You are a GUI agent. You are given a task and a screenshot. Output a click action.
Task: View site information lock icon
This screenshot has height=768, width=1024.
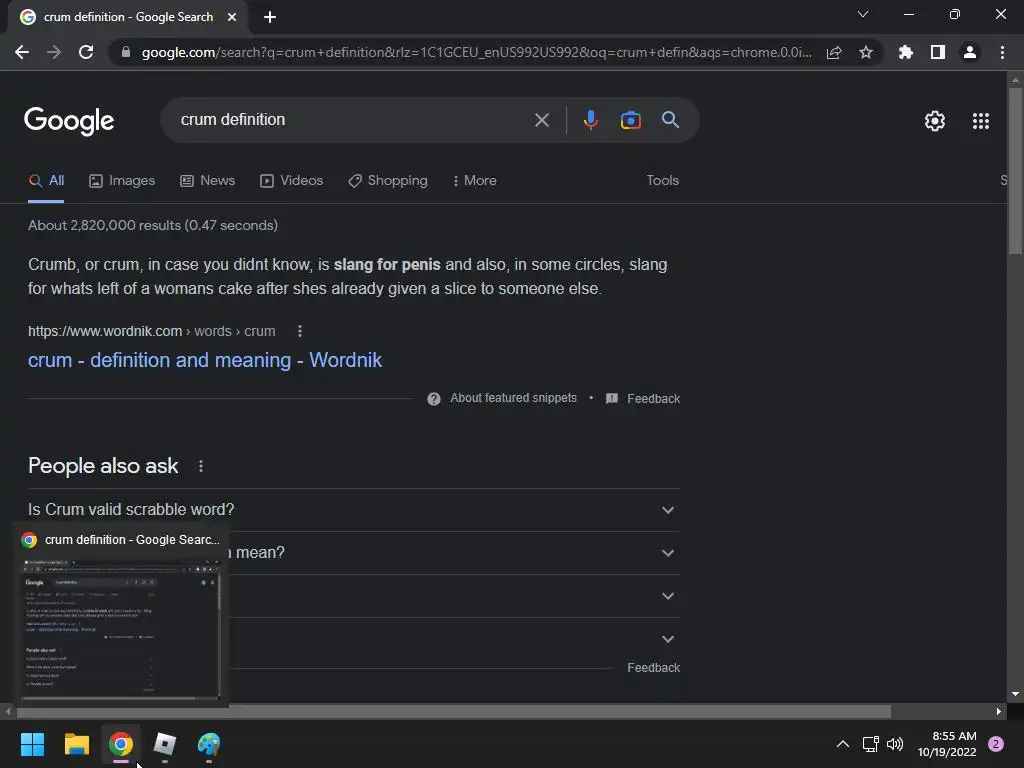(x=126, y=52)
